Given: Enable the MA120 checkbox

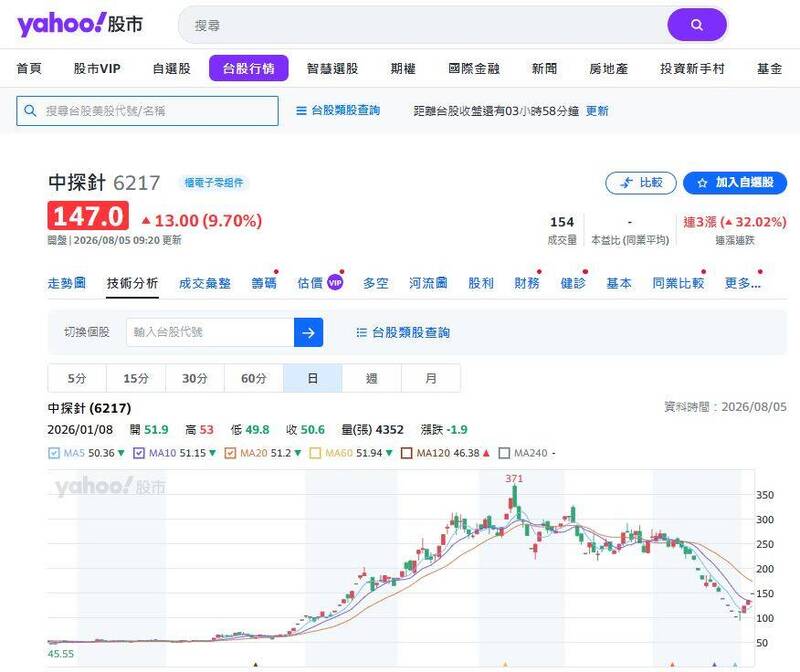Looking at the screenshot, I should [x=406, y=453].
